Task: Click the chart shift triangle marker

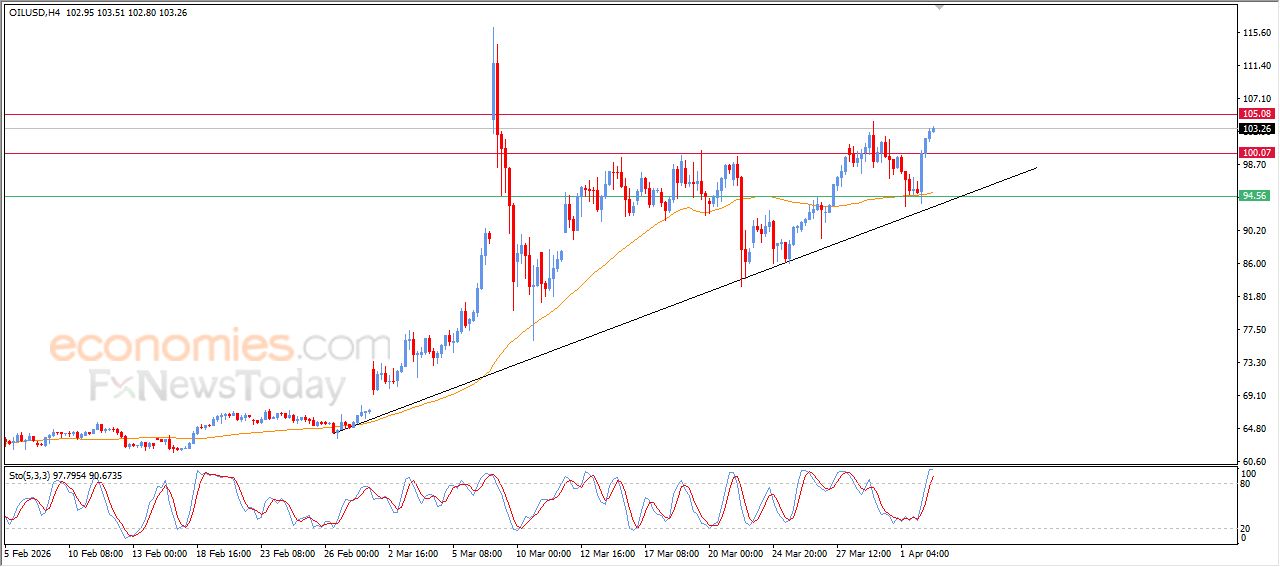Action: tap(939, 7)
